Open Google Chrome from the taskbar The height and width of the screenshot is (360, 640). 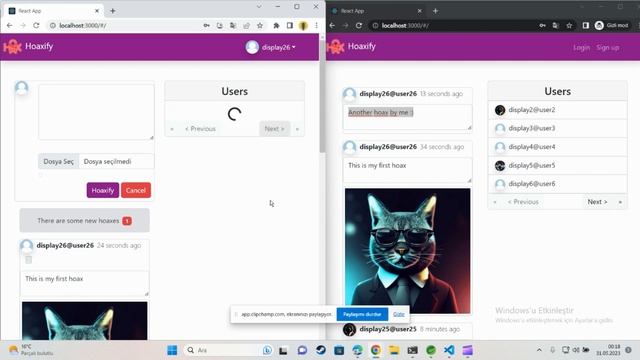pyautogui.click(x=376, y=350)
